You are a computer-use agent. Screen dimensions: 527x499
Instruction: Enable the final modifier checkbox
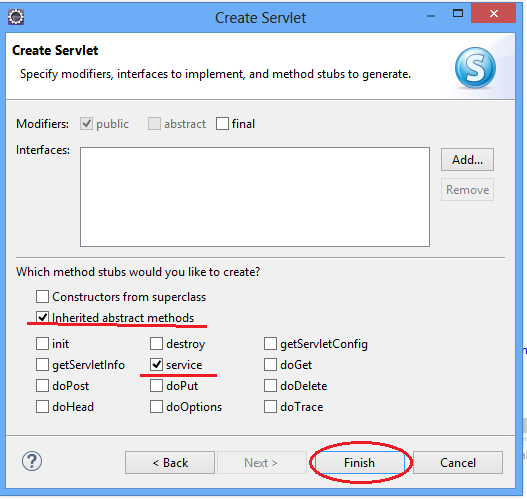222,124
